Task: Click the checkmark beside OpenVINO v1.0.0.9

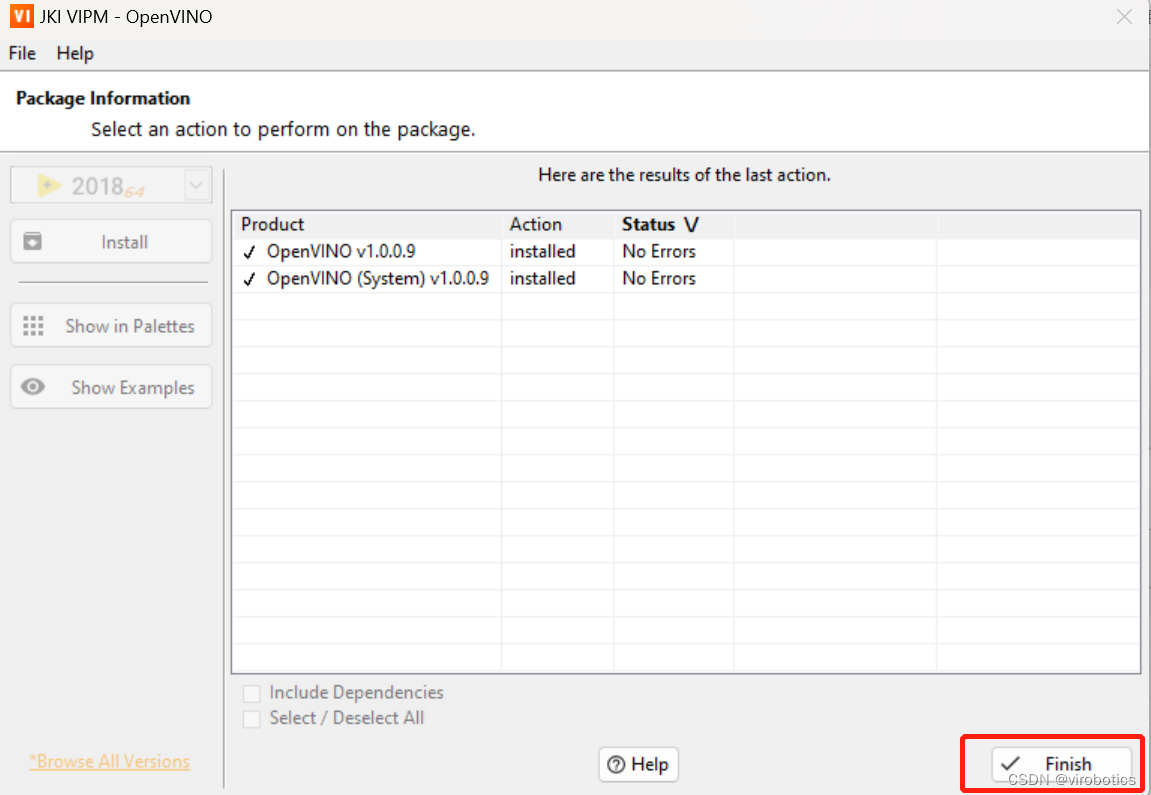Action: pos(250,253)
